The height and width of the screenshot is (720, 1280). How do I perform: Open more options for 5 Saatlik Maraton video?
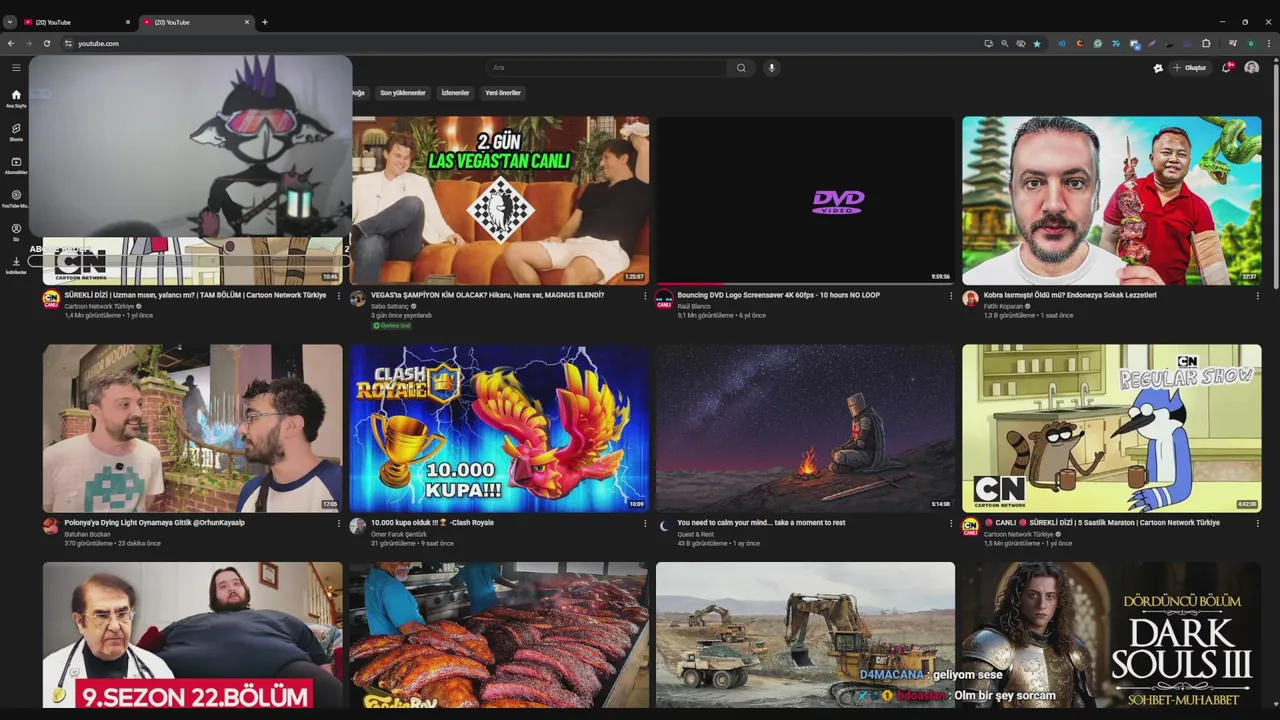pyautogui.click(x=1258, y=523)
